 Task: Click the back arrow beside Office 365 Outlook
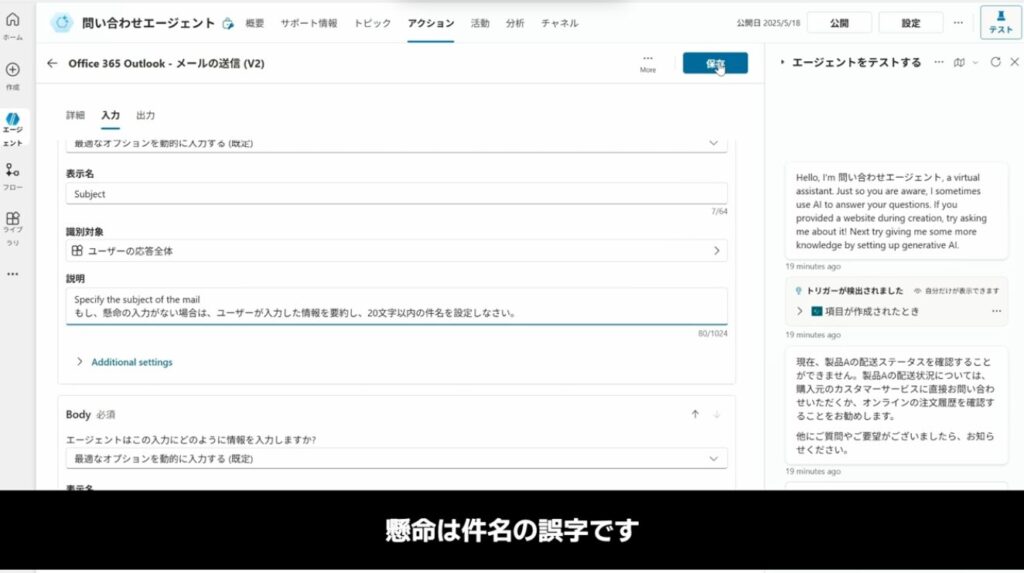point(52,63)
